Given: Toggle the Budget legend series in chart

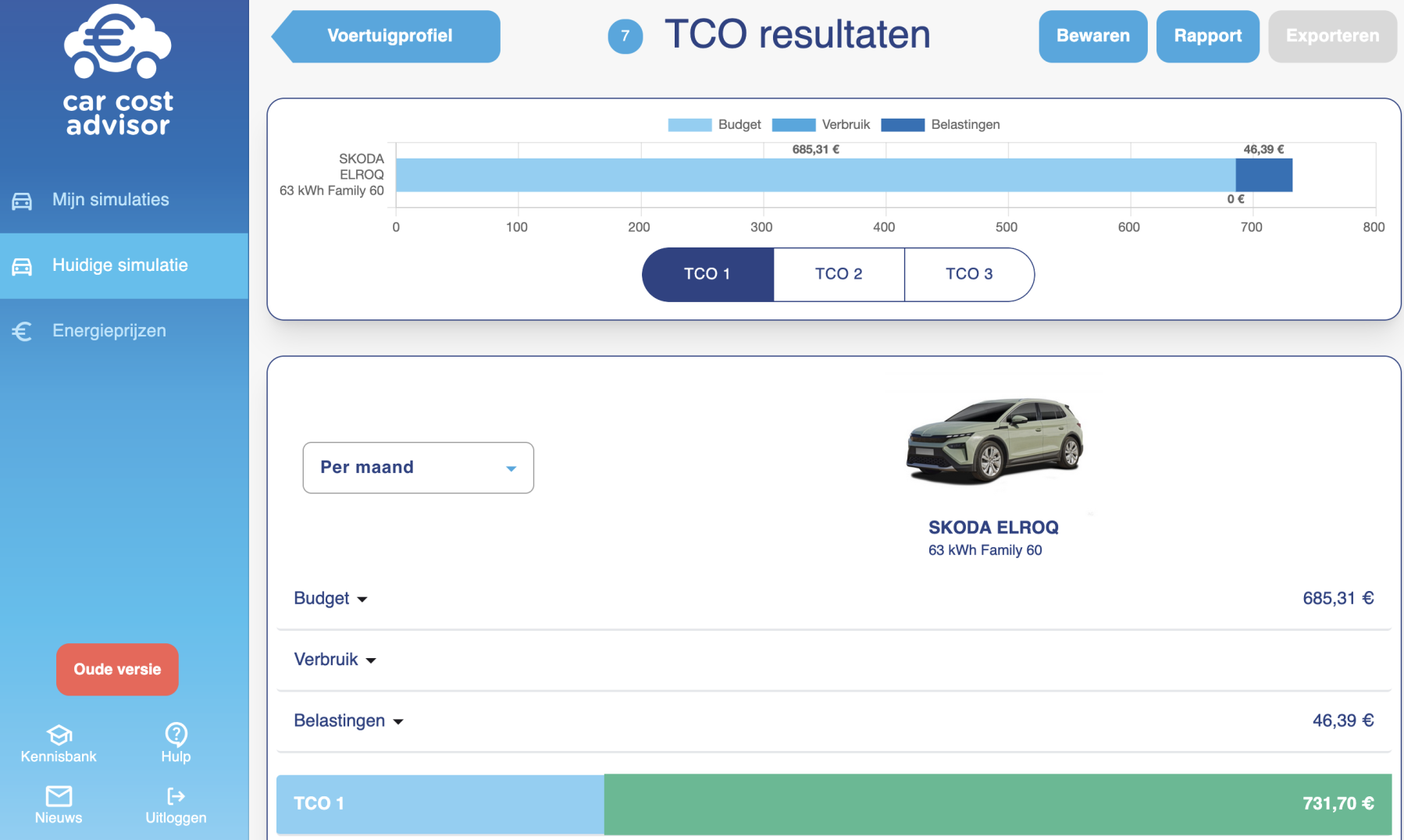Looking at the screenshot, I should (714, 125).
